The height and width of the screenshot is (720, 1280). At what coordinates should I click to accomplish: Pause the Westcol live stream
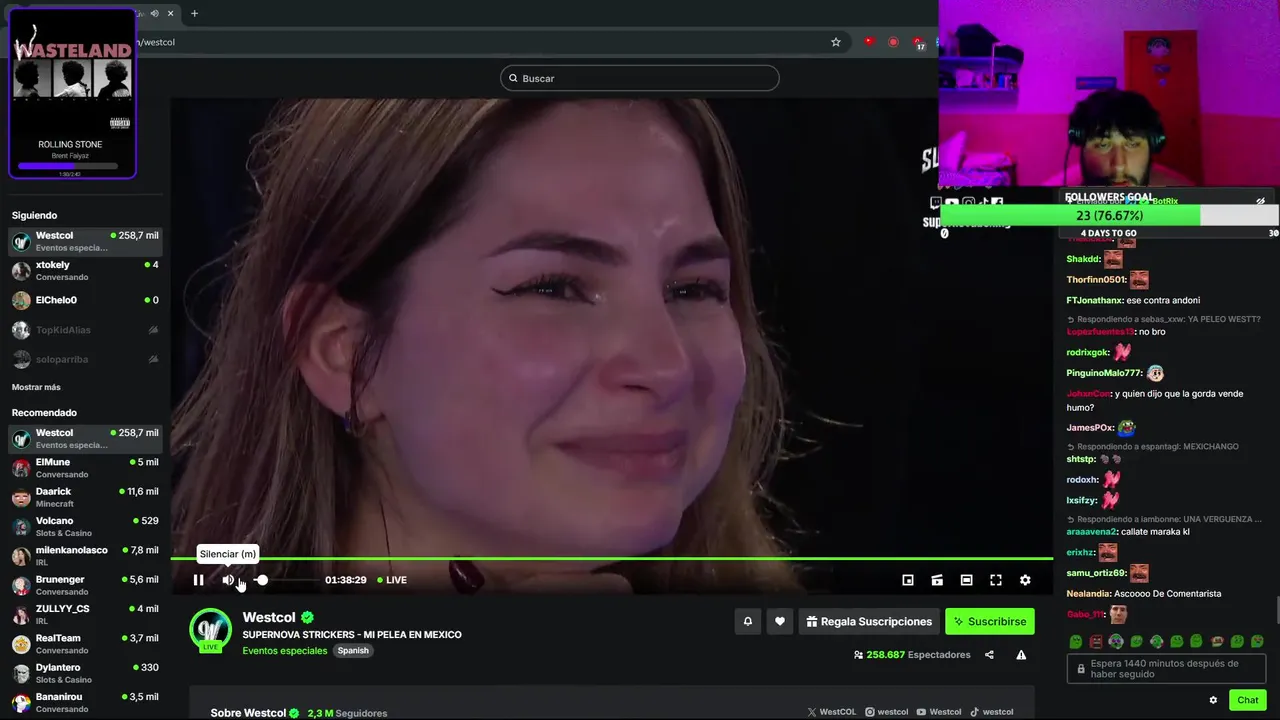coord(198,580)
